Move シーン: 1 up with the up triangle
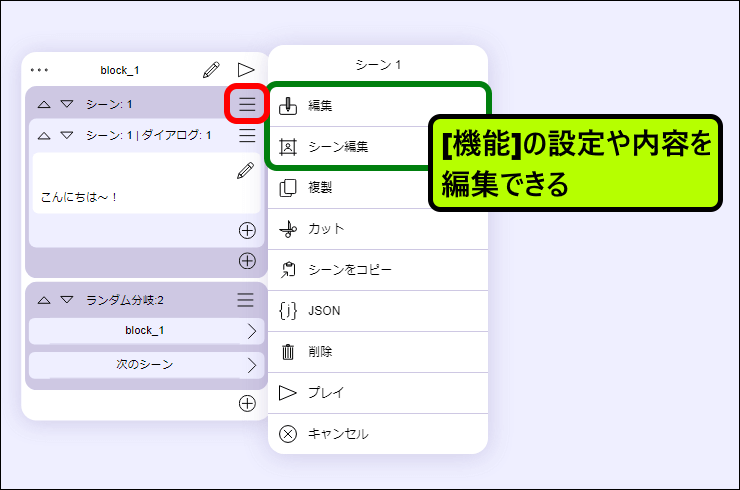 point(44,104)
